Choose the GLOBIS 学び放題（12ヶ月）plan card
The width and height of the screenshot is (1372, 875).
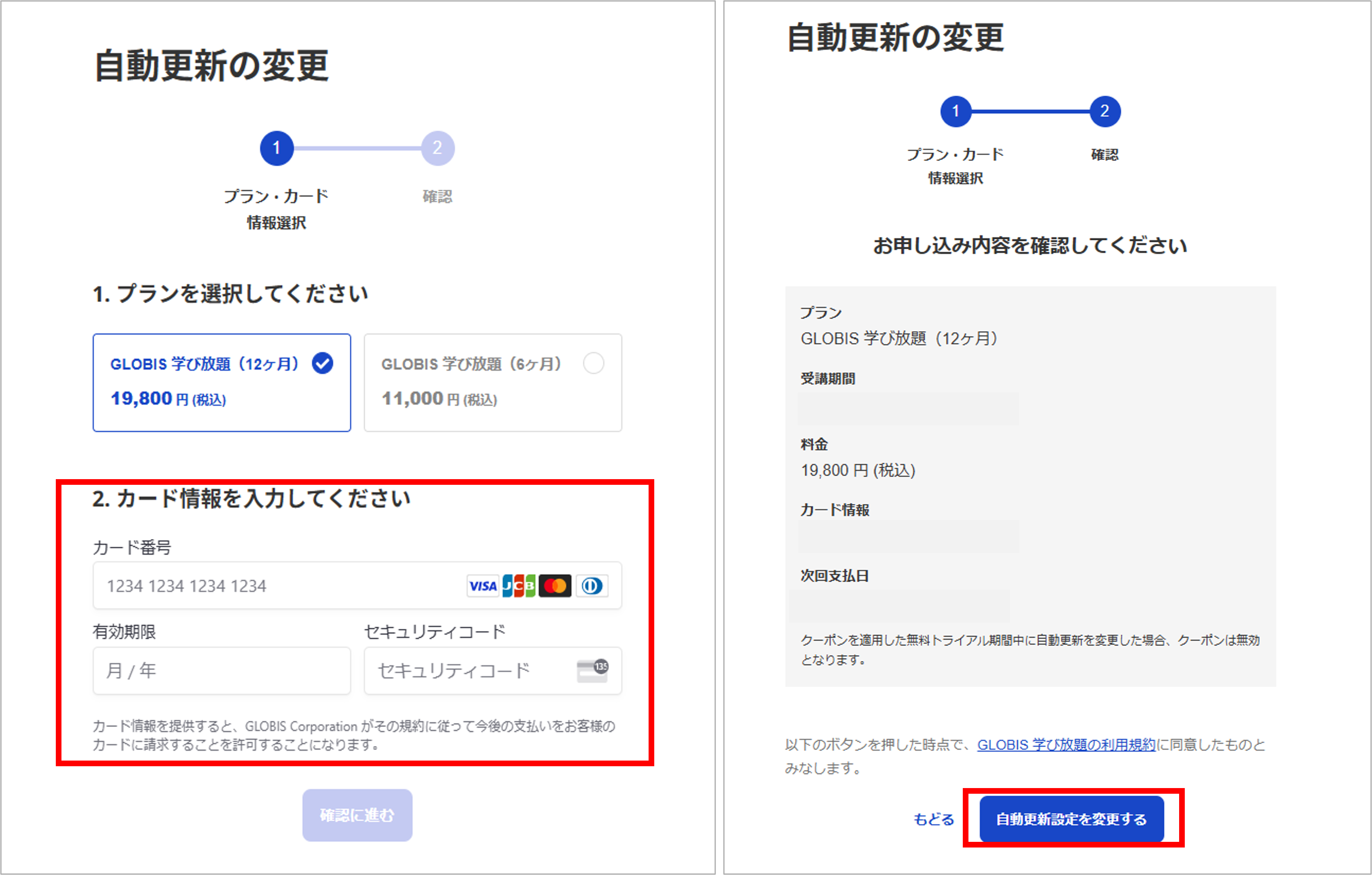coord(222,382)
